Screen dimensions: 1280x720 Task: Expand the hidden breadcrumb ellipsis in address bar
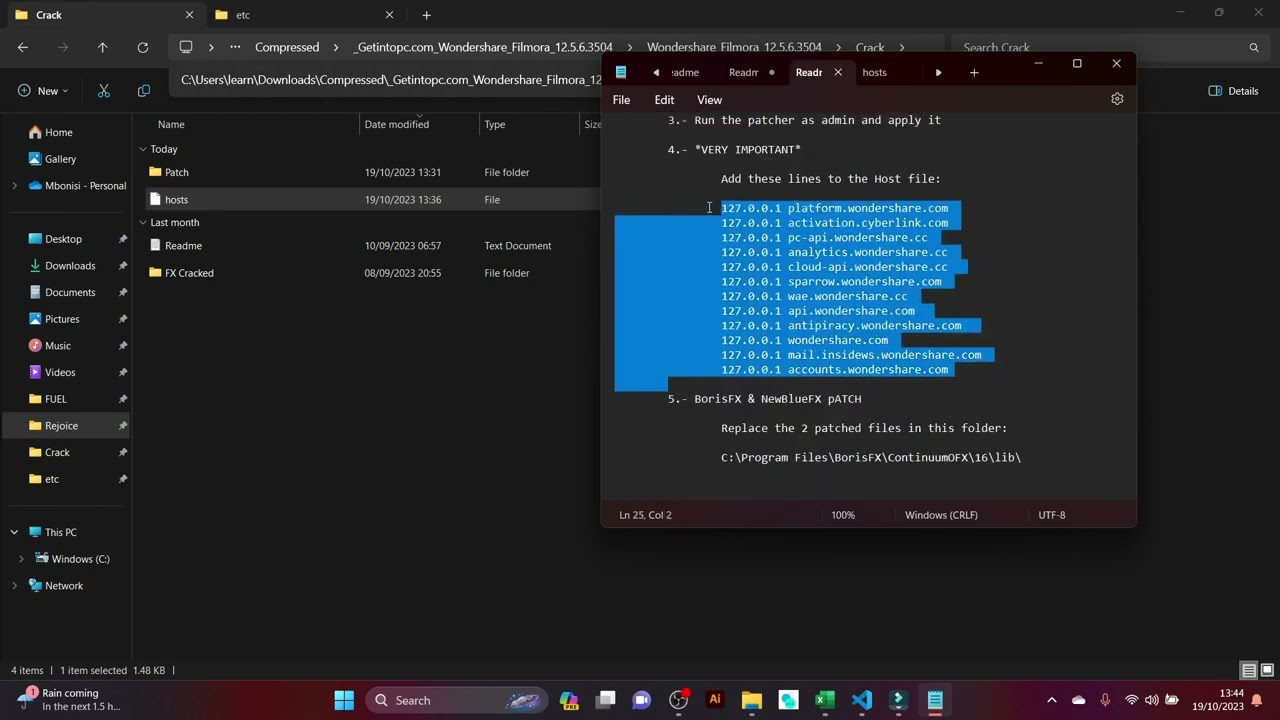click(235, 47)
